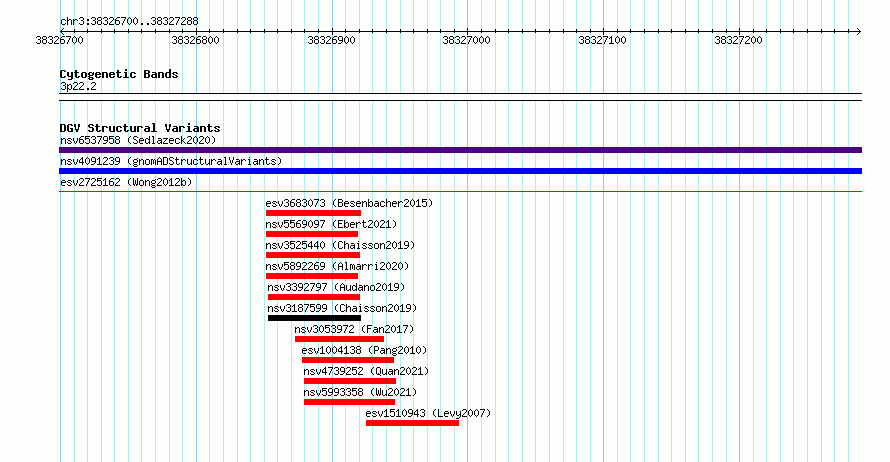
Task: Open the esv3683073 (Besenbacher2015) variant label
Action: point(349,203)
